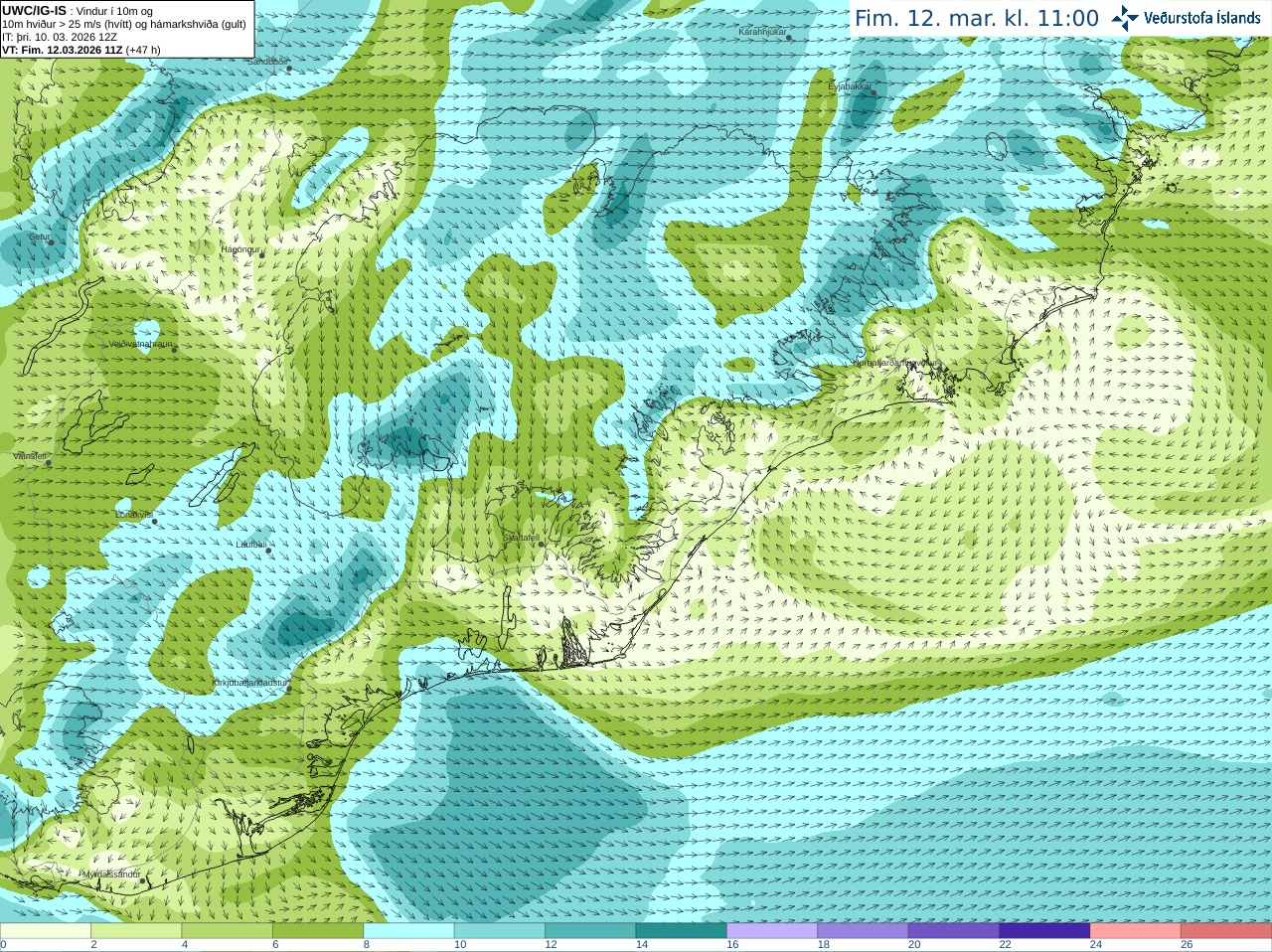The width and height of the screenshot is (1272, 952).
Task: Click the scale value '8' on the legend
Action: (367, 945)
